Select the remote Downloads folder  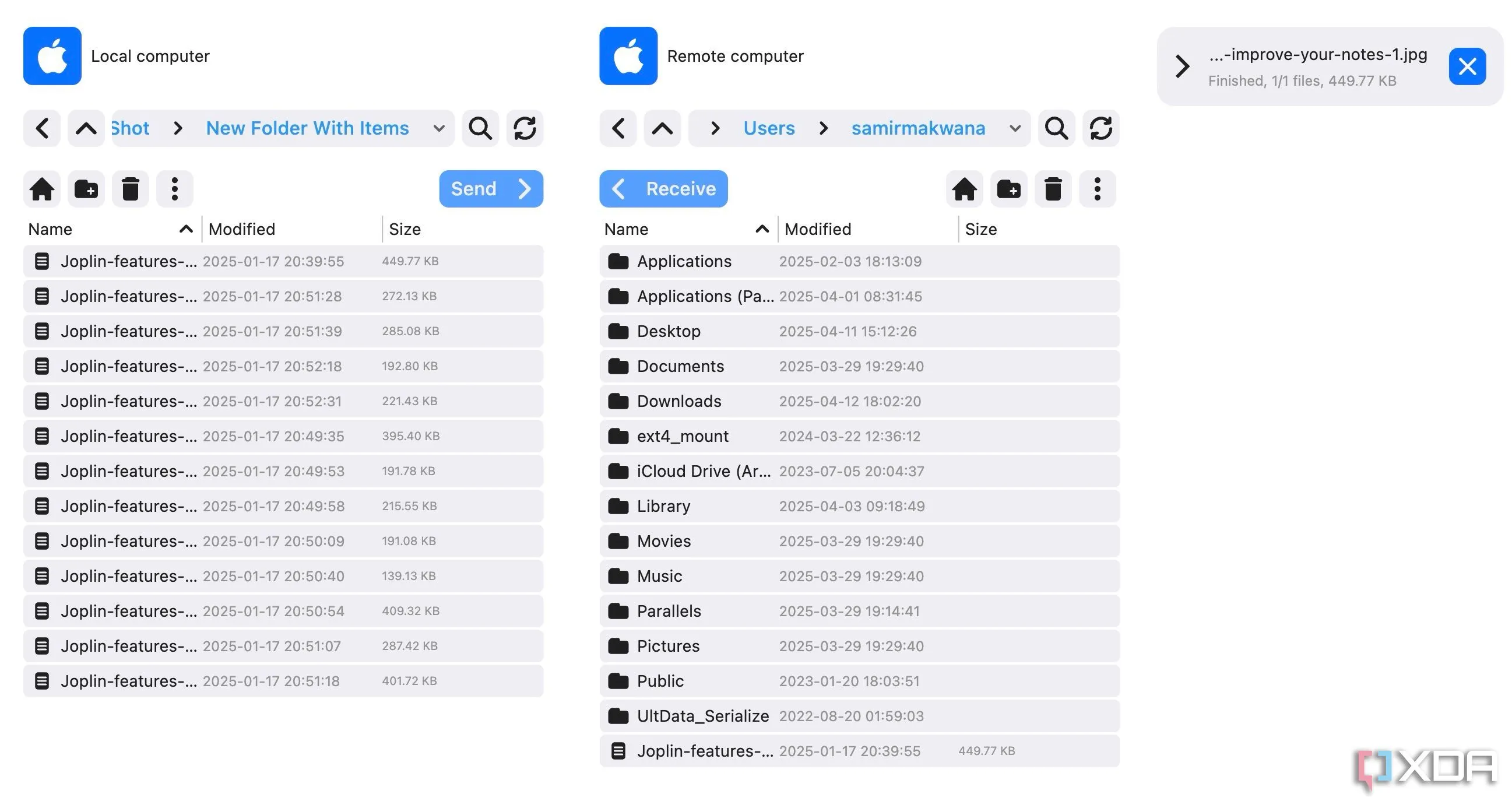[x=860, y=401]
